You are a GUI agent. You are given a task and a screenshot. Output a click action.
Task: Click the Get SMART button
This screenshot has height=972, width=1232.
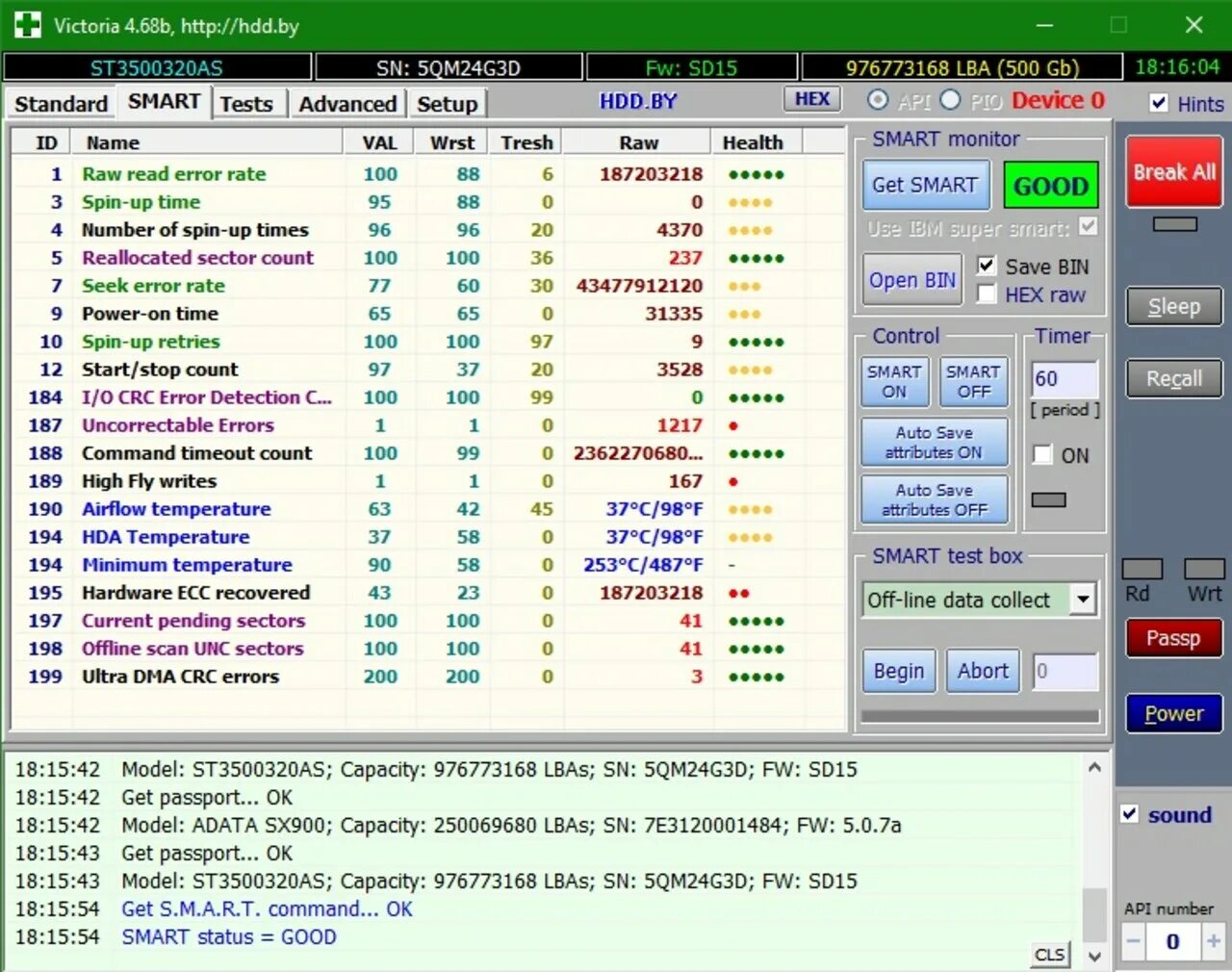tap(925, 185)
